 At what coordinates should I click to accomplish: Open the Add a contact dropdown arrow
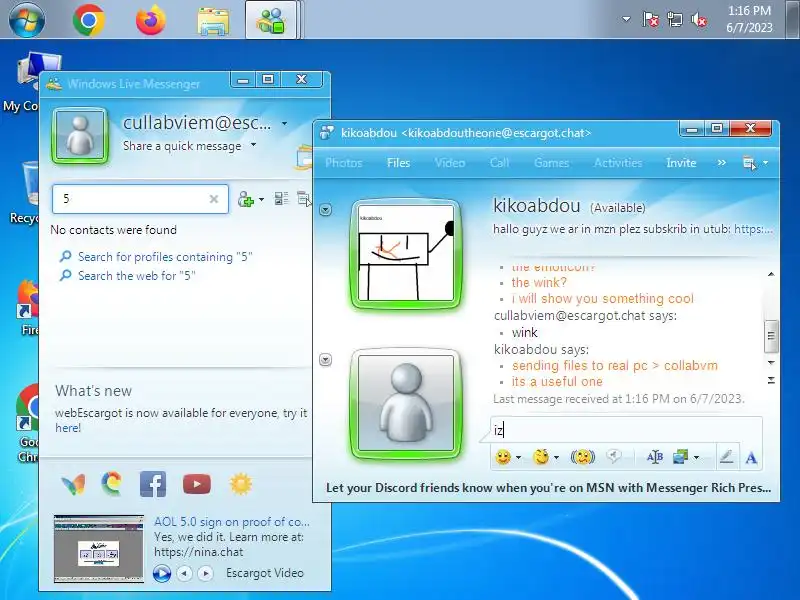[x=262, y=199]
